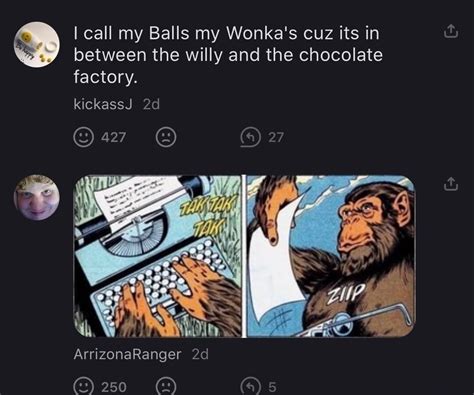Open ArrizonaRanger's profile avatar
The width and height of the screenshot is (474, 395).
(37, 197)
